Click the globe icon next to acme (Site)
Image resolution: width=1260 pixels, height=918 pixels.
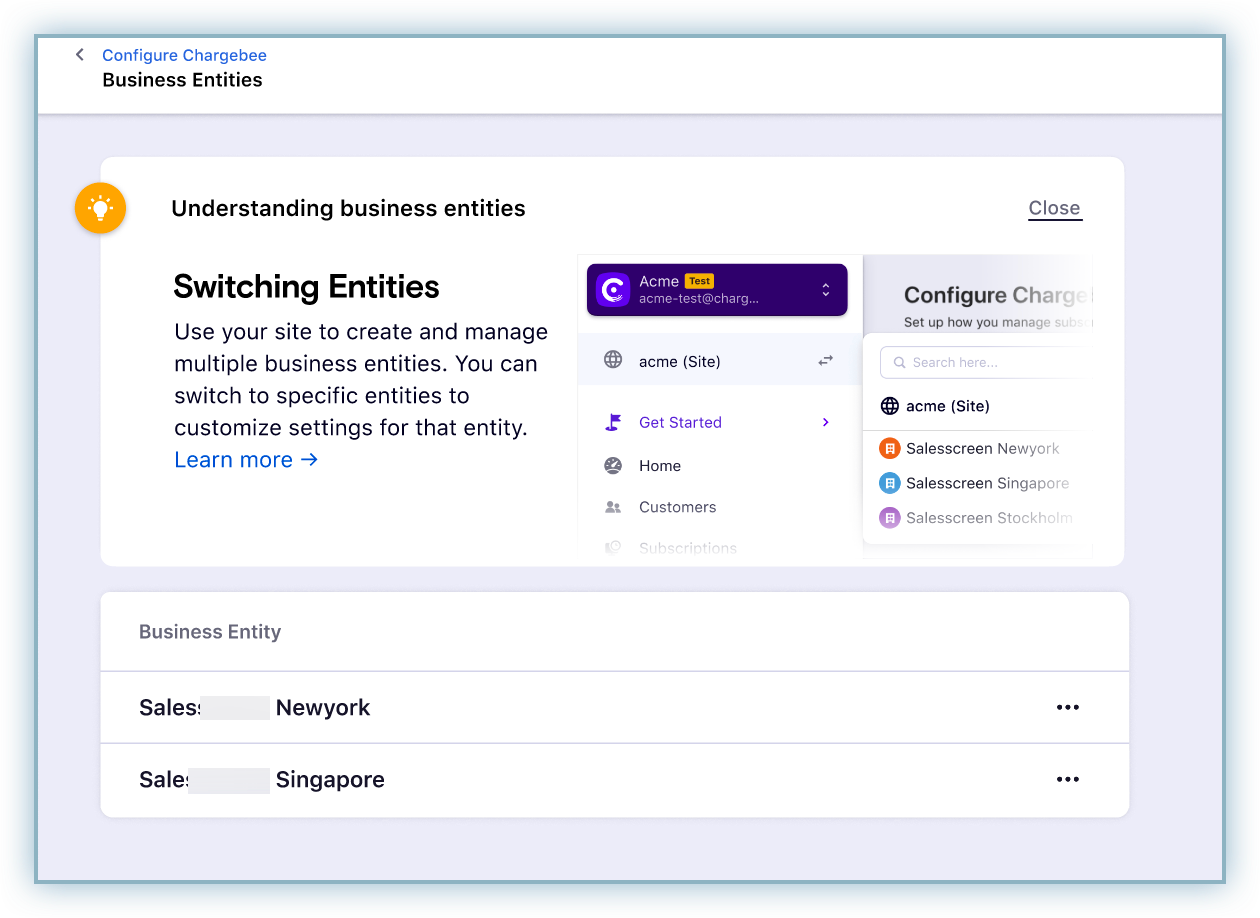coord(613,360)
